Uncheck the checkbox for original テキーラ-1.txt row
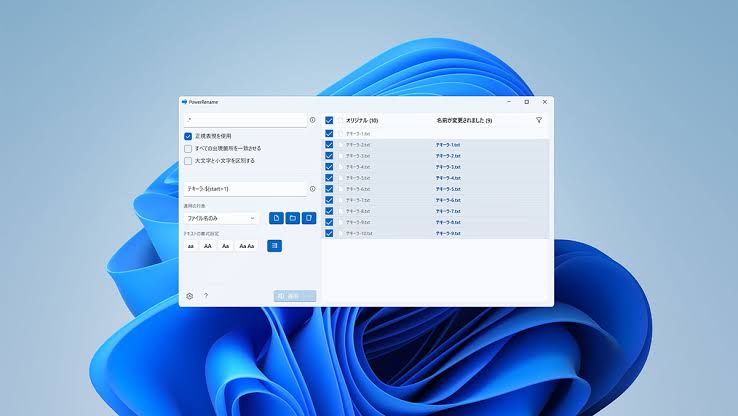Image resolution: width=738 pixels, height=416 pixels. 329,134
